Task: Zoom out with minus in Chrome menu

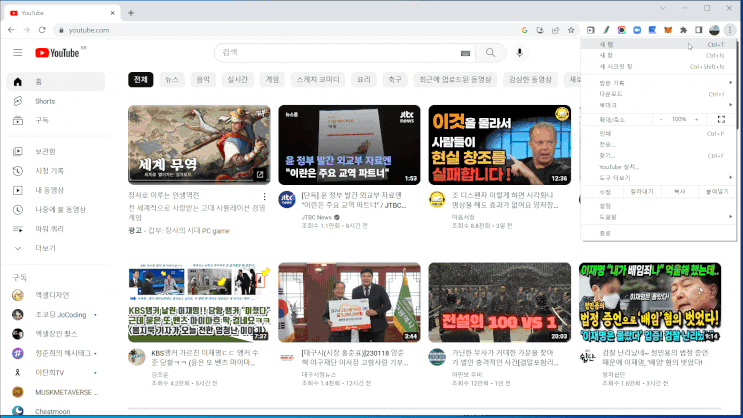Action: (661, 119)
